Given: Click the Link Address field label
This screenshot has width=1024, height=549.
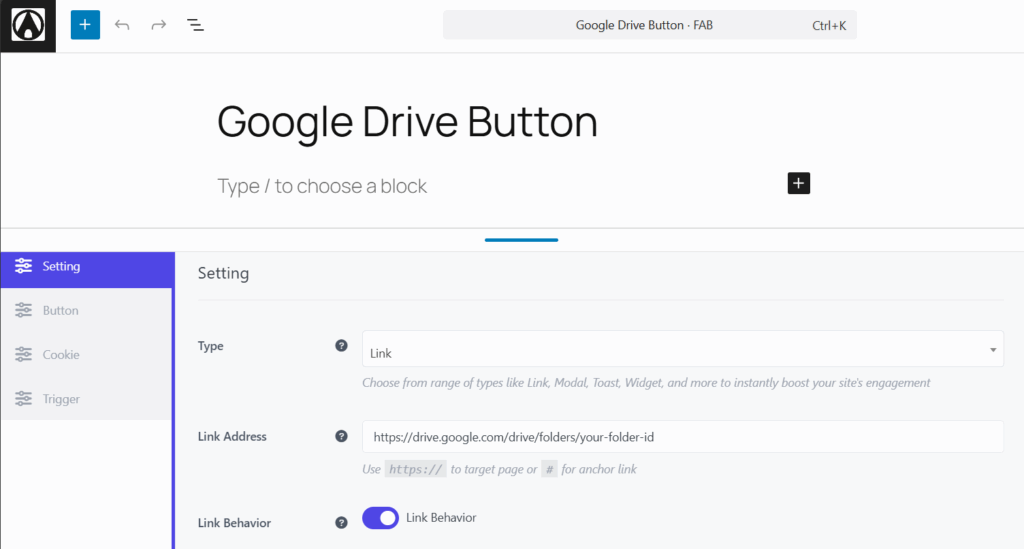Looking at the screenshot, I should tap(232, 437).
